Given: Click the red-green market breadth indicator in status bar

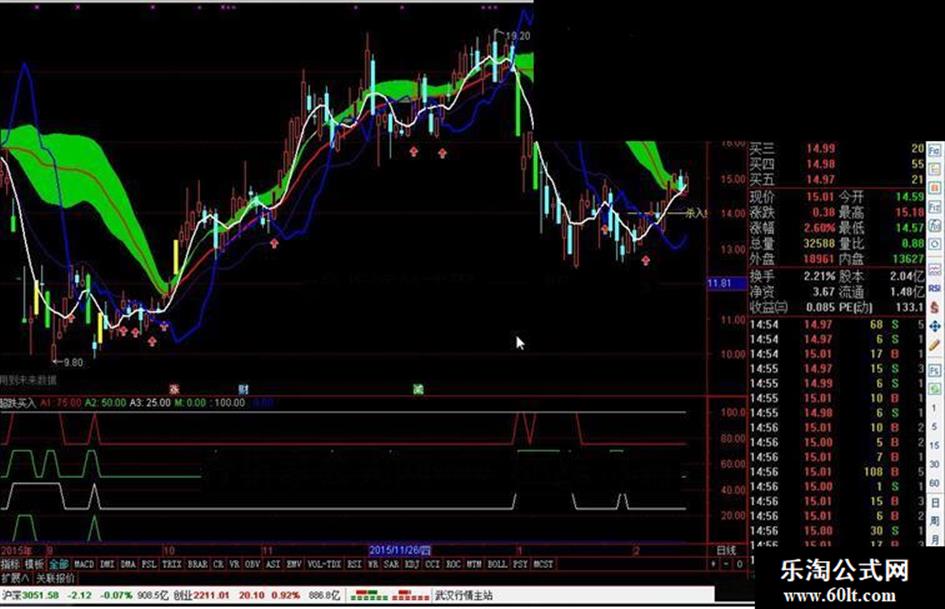Looking at the screenshot, I should pyautogui.click(x=389, y=596).
